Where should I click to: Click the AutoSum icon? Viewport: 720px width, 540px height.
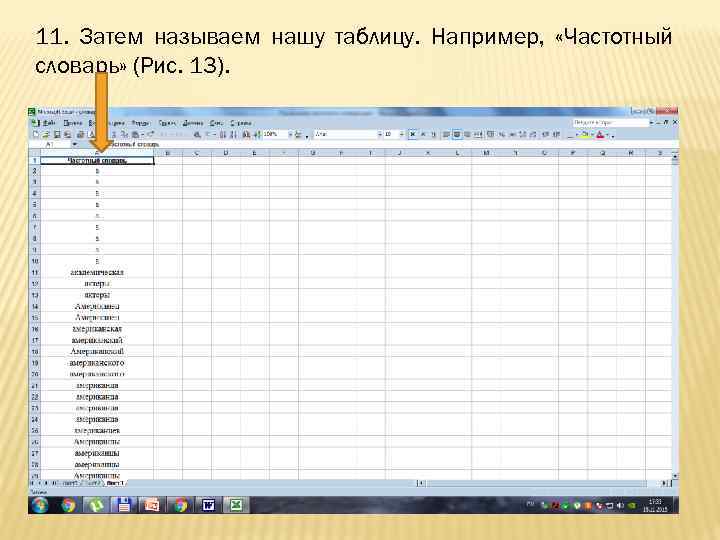pos(209,134)
